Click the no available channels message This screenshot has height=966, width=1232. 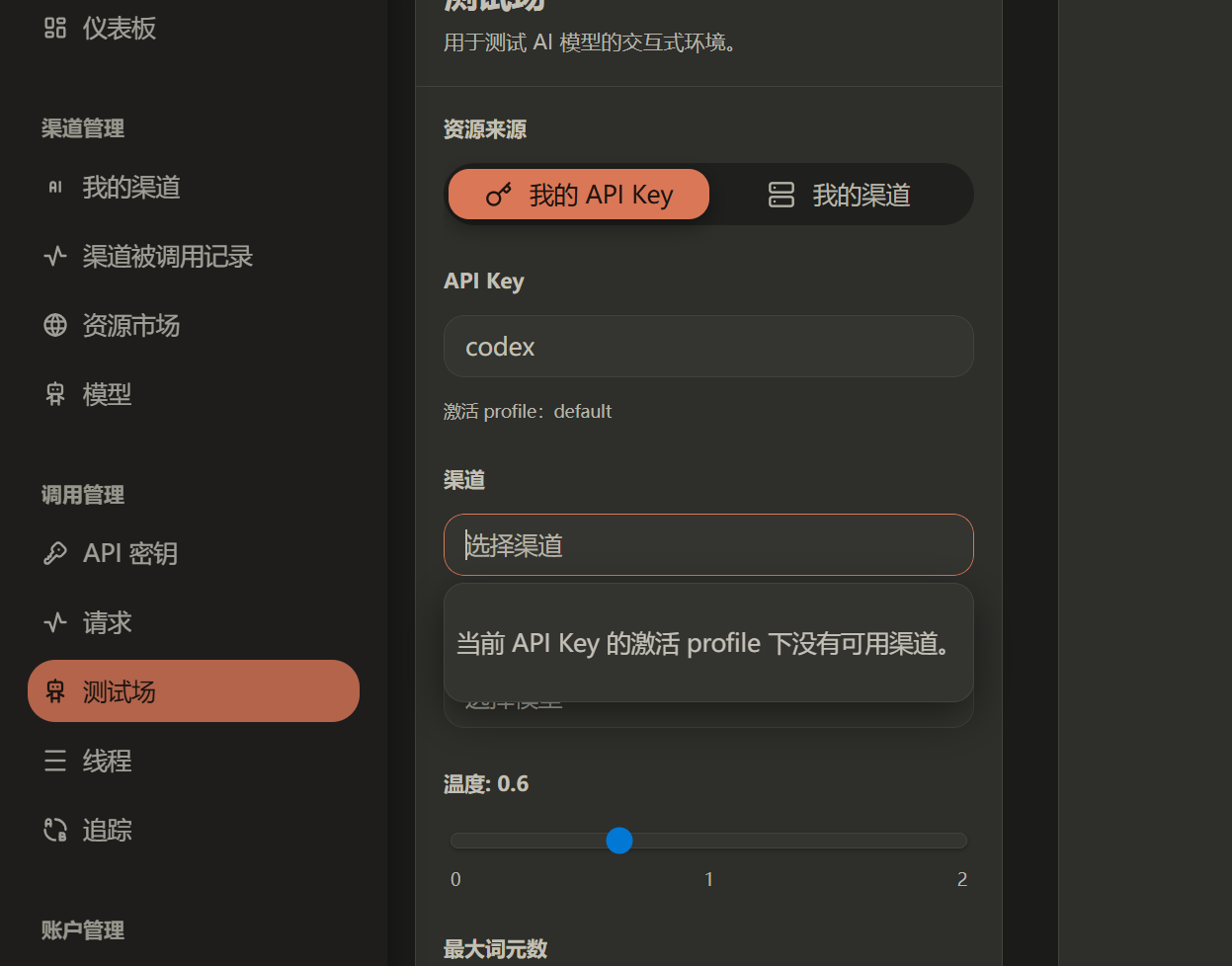[x=702, y=643]
